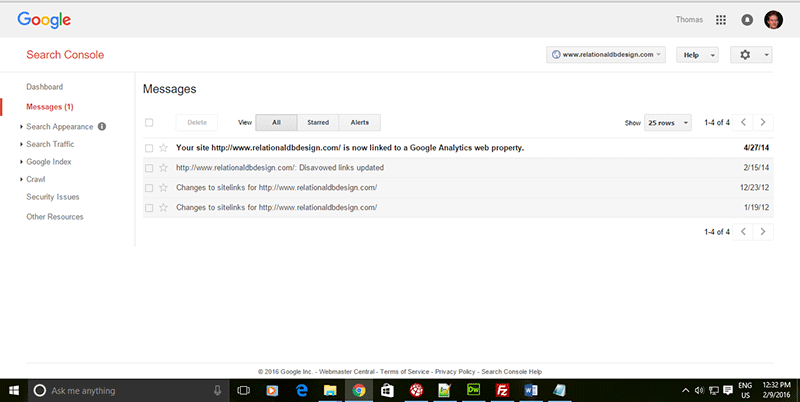Click the 4/27/14 message date
Viewport: 800px width, 402px height.
[756, 148]
